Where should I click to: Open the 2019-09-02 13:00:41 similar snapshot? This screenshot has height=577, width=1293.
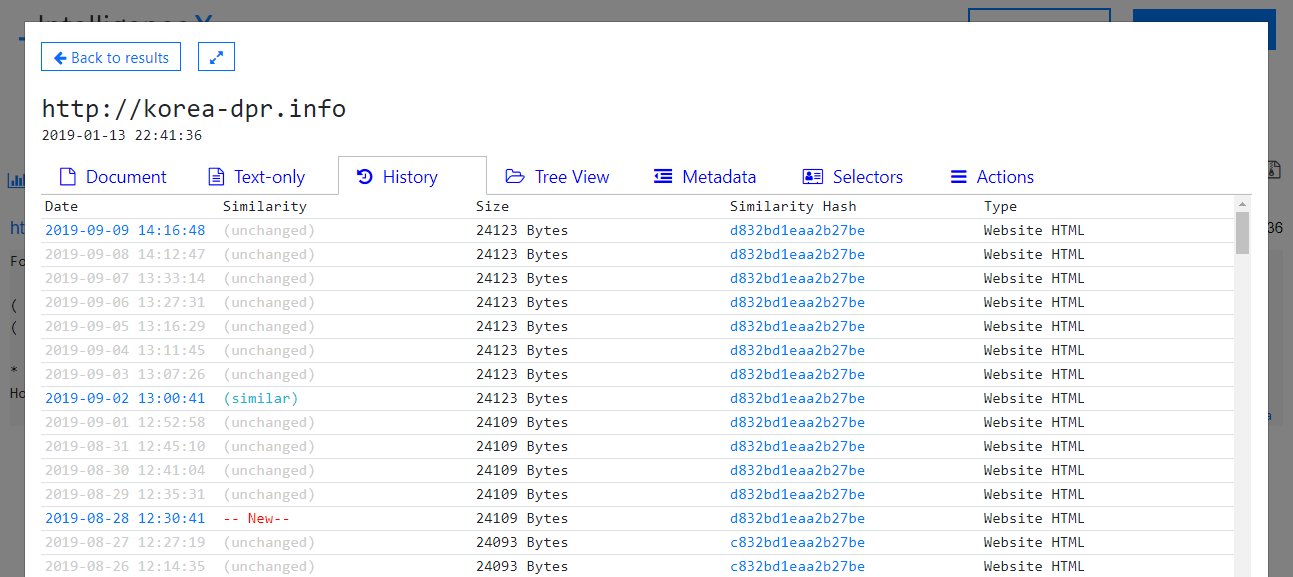(x=125, y=398)
